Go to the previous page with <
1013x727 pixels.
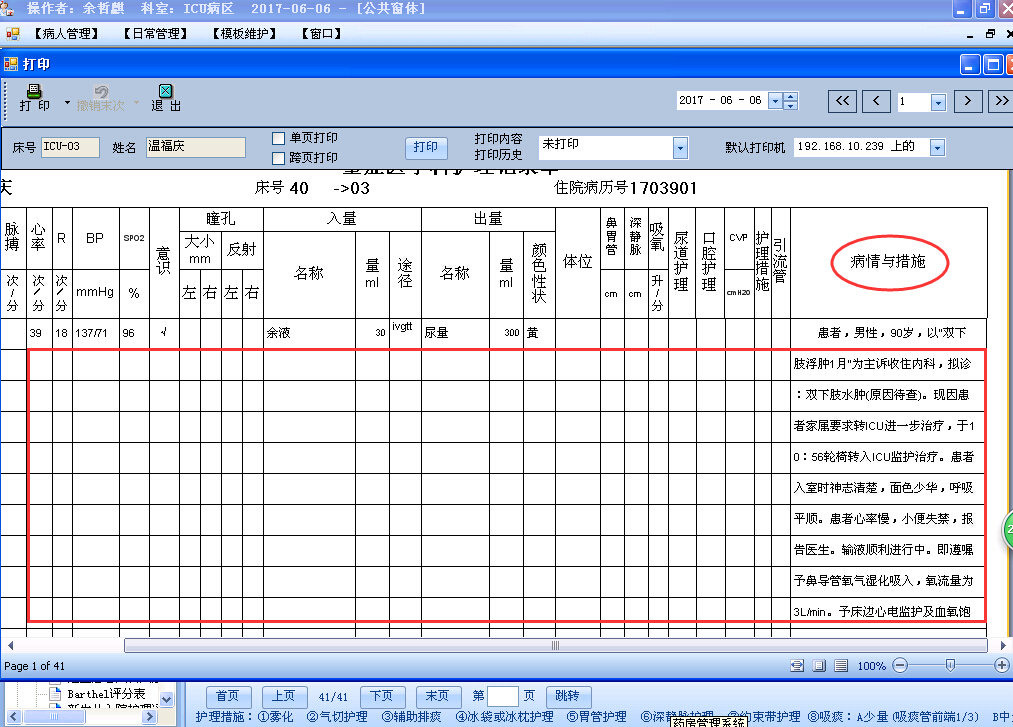[876, 101]
